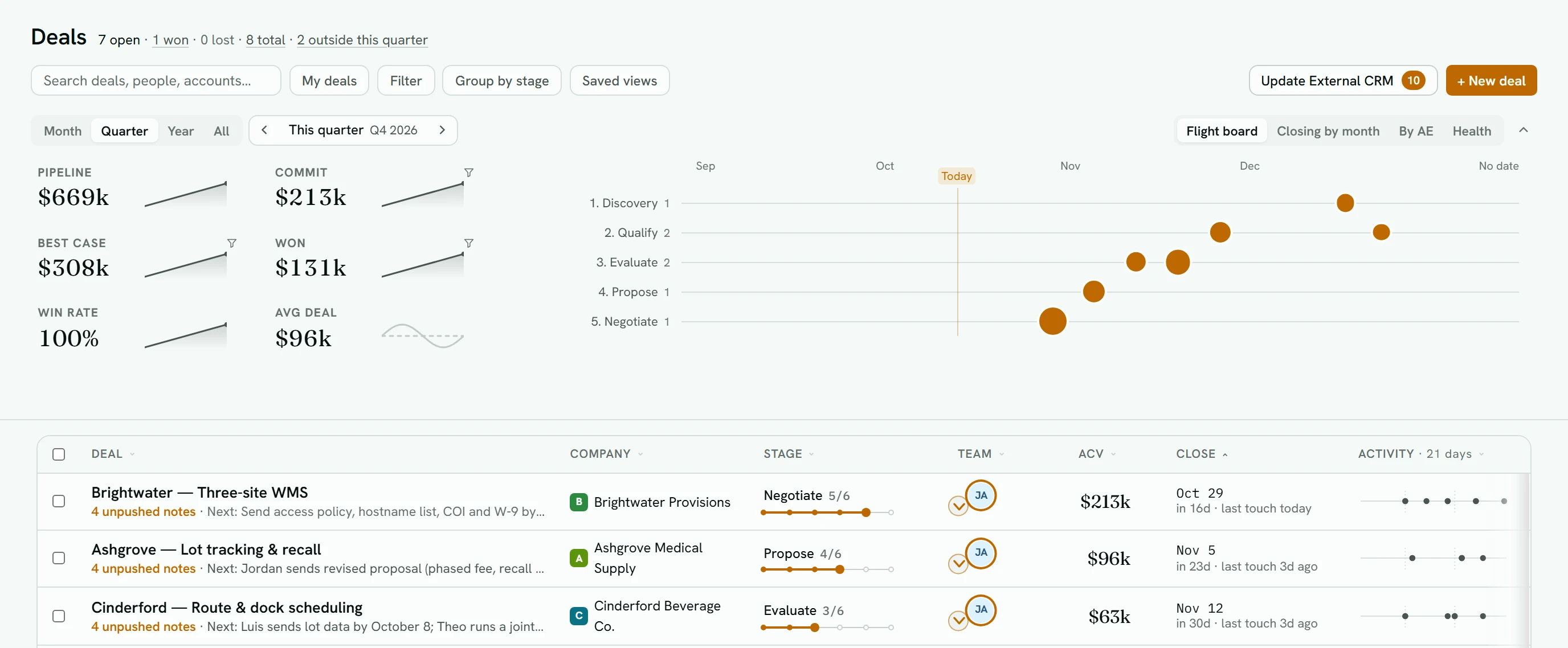Select the Closing by month chart tab
This screenshot has height=648, width=1568.
(x=1328, y=131)
